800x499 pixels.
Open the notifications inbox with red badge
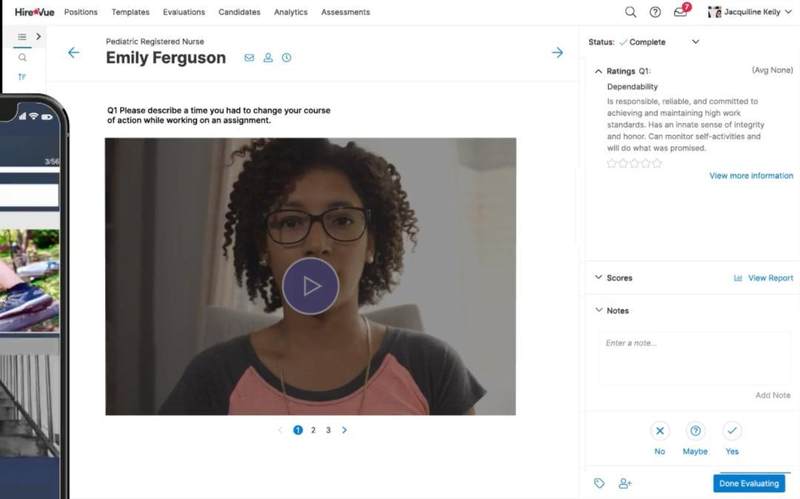(681, 12)
